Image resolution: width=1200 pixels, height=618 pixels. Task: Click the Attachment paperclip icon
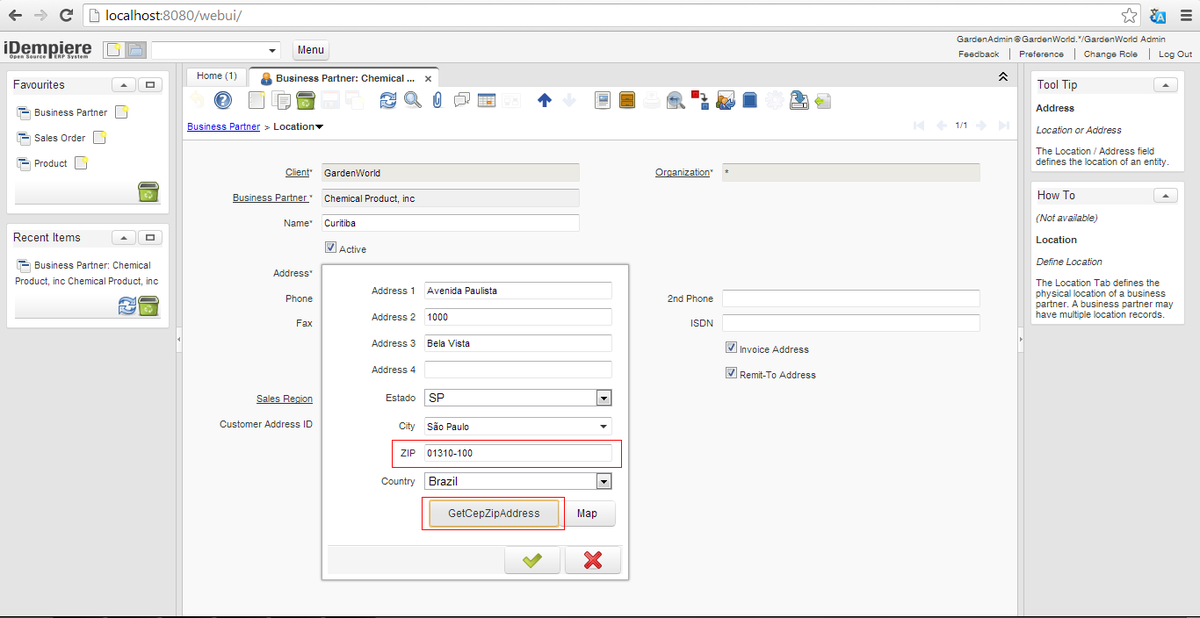[x=437, y=100]
